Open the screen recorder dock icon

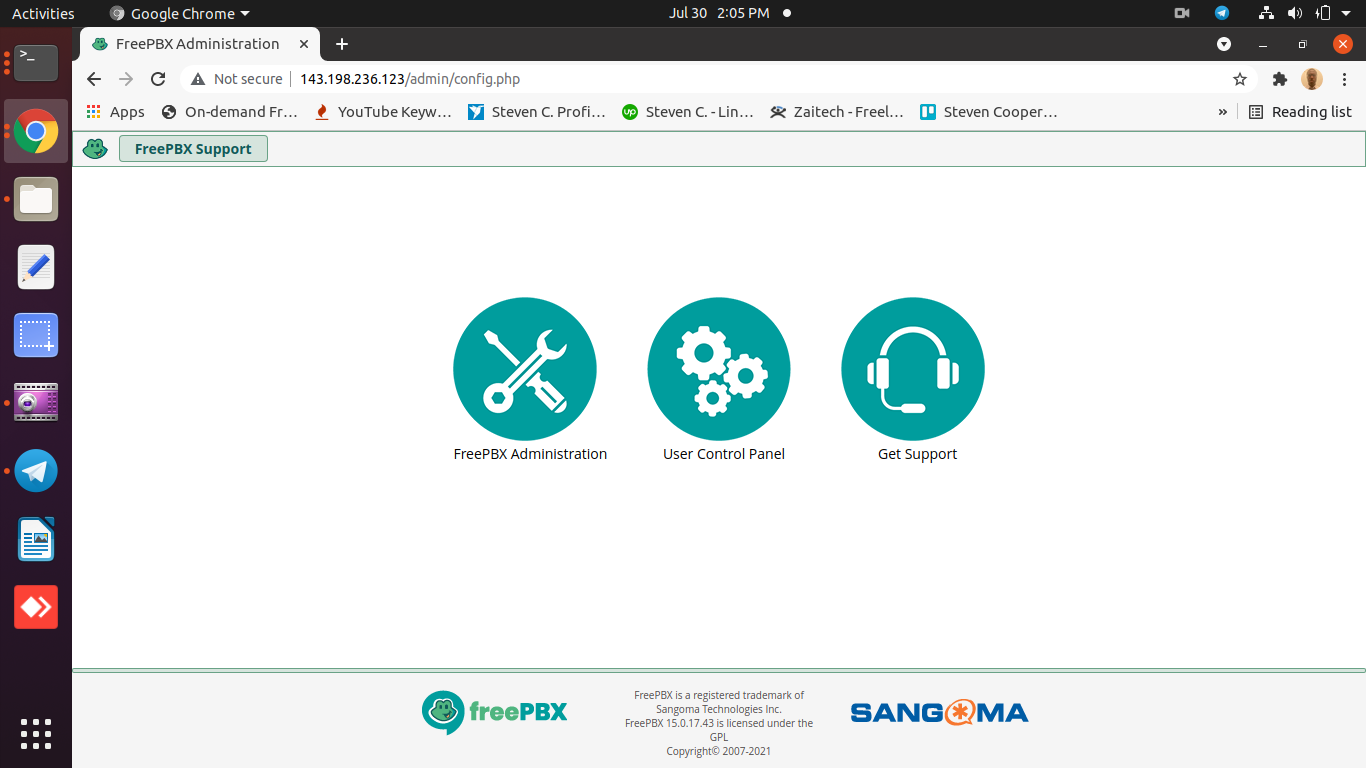36,403
